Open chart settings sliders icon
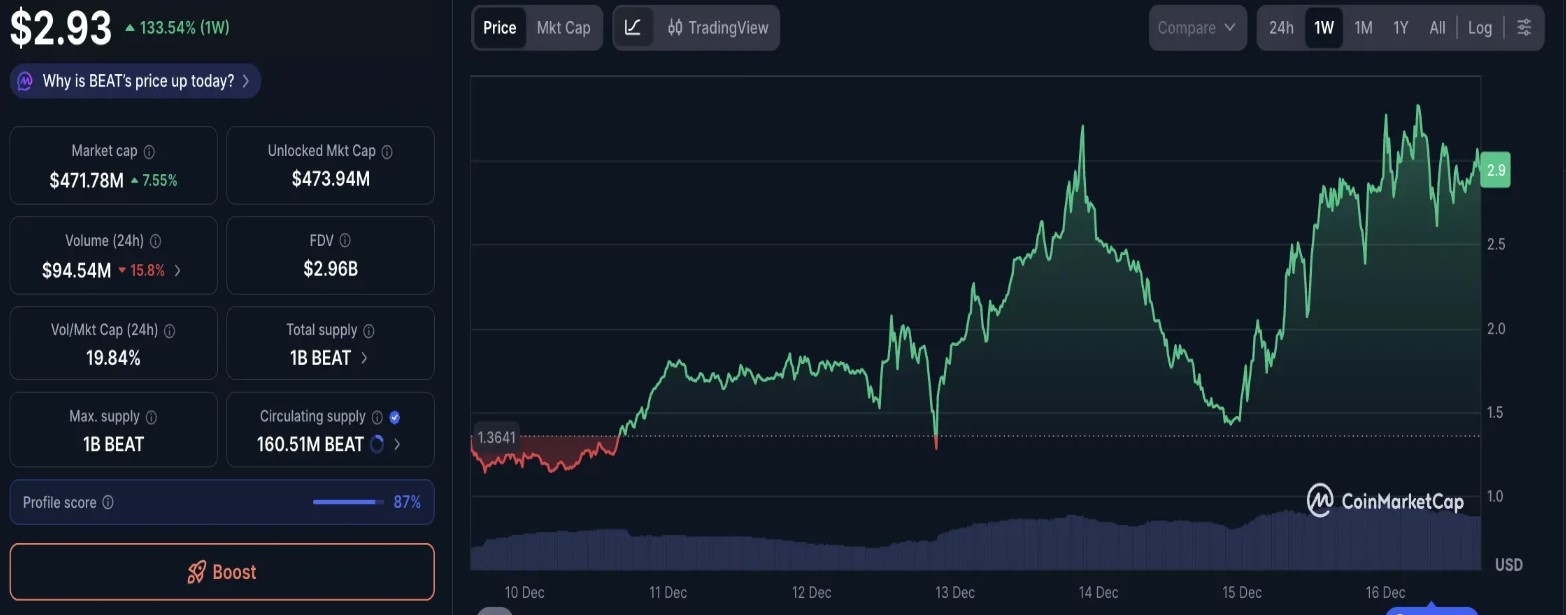1566x615 pixels. [x=1524, y=28]
